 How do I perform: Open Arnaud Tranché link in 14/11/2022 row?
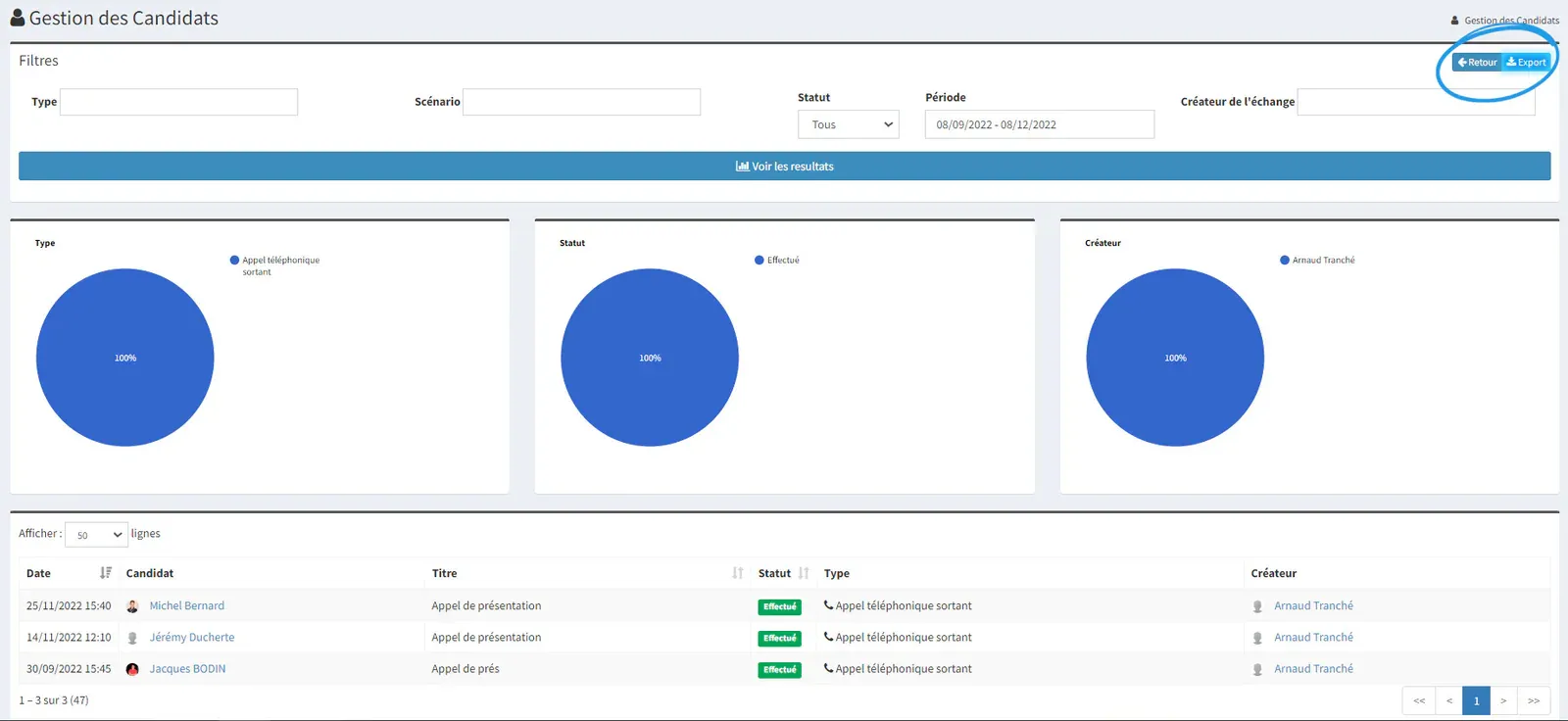click(x=1313, y=637)
